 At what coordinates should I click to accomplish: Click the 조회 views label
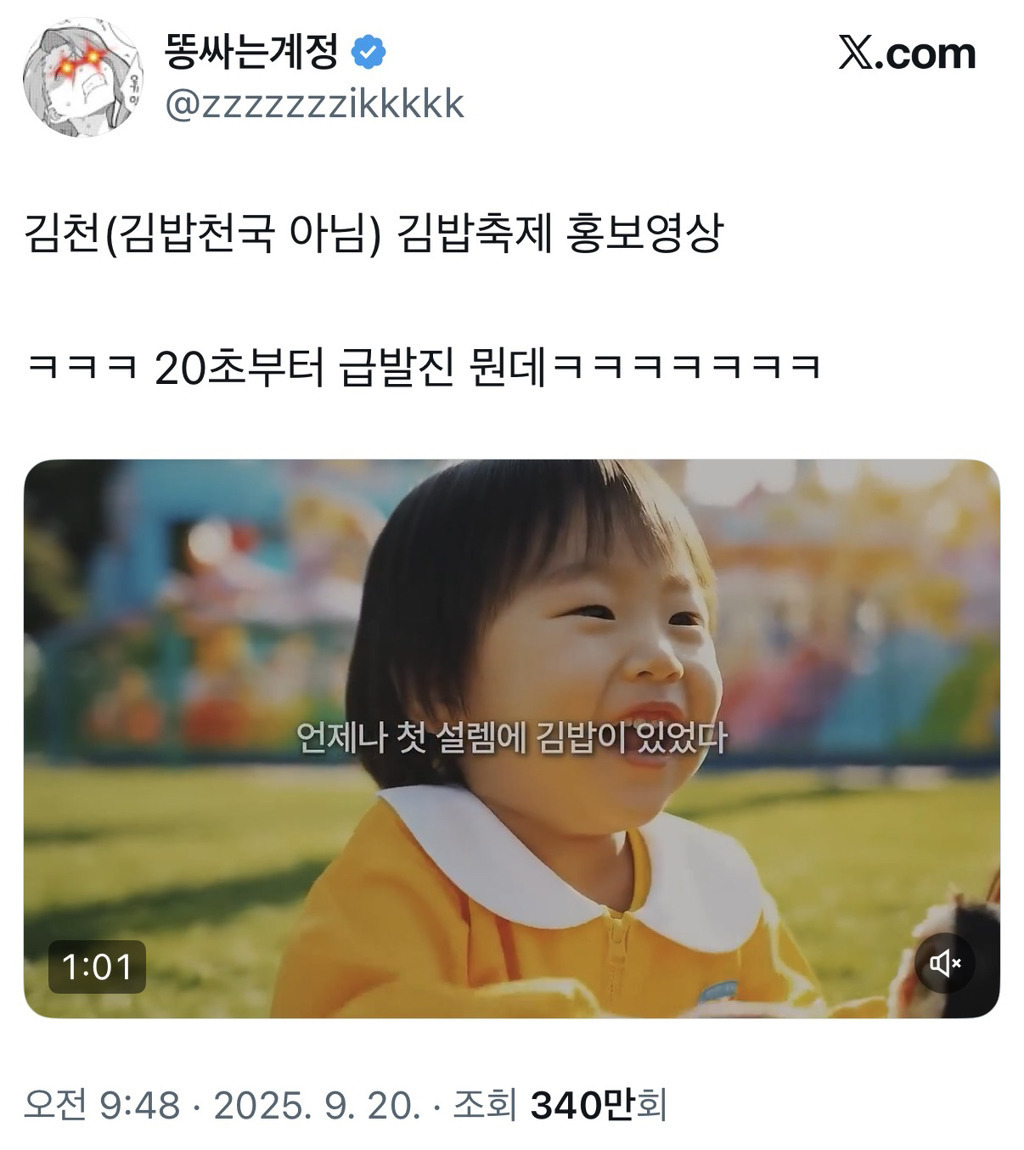coord(485,1105)
